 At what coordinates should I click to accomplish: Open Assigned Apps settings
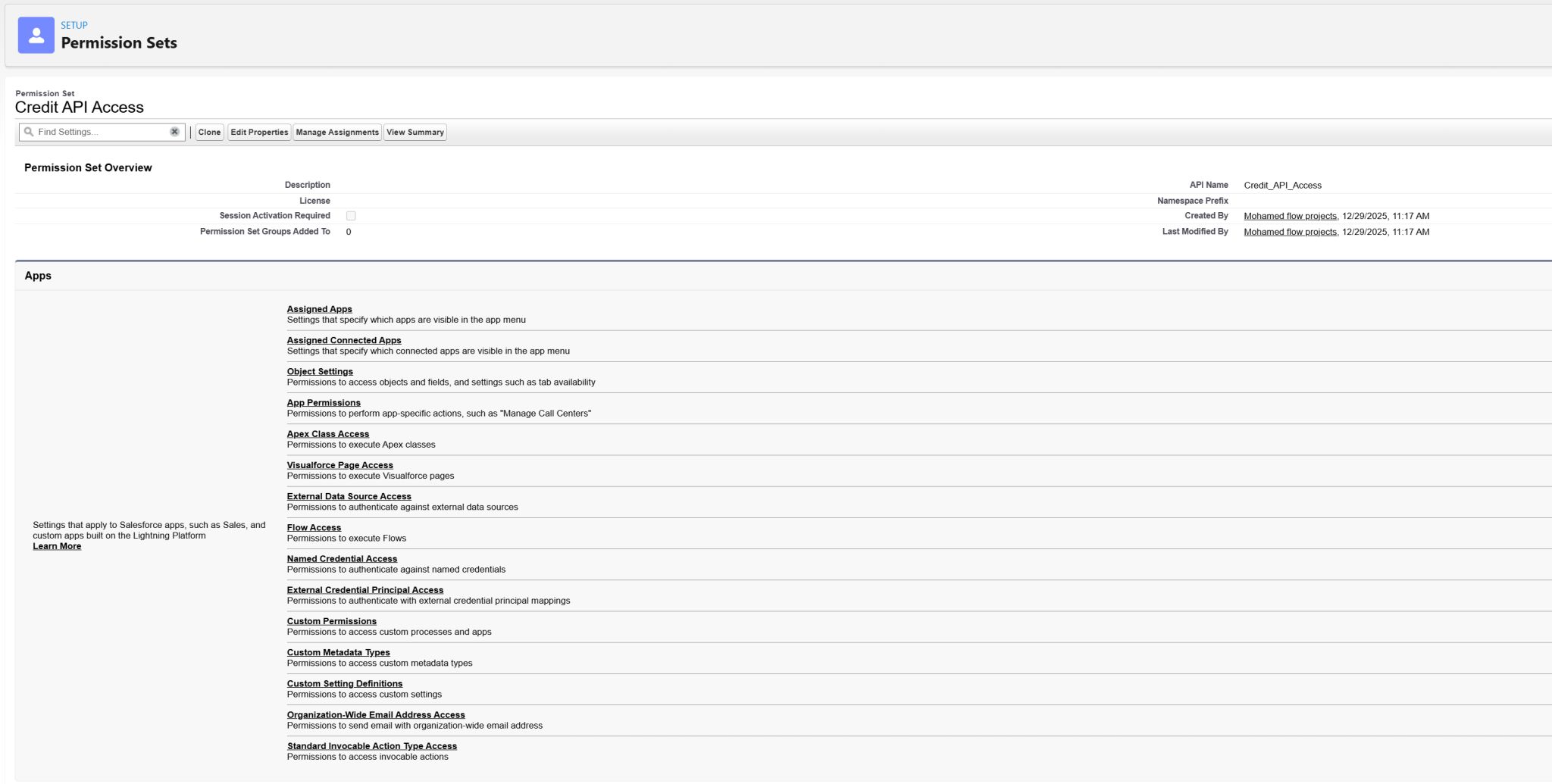point(319,309)
